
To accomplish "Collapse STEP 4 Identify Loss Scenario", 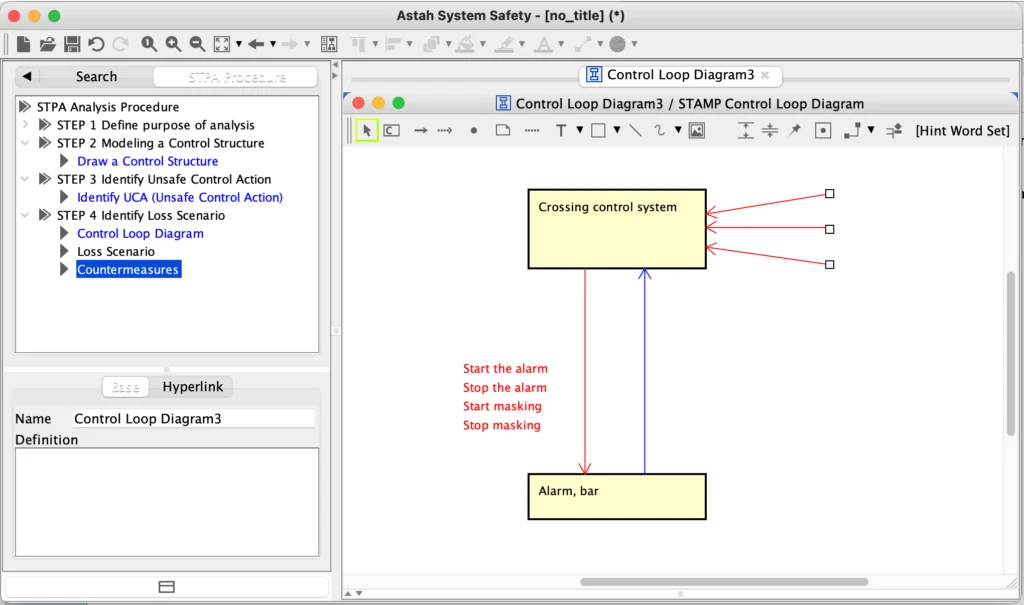I will click(x=25, y=214).
